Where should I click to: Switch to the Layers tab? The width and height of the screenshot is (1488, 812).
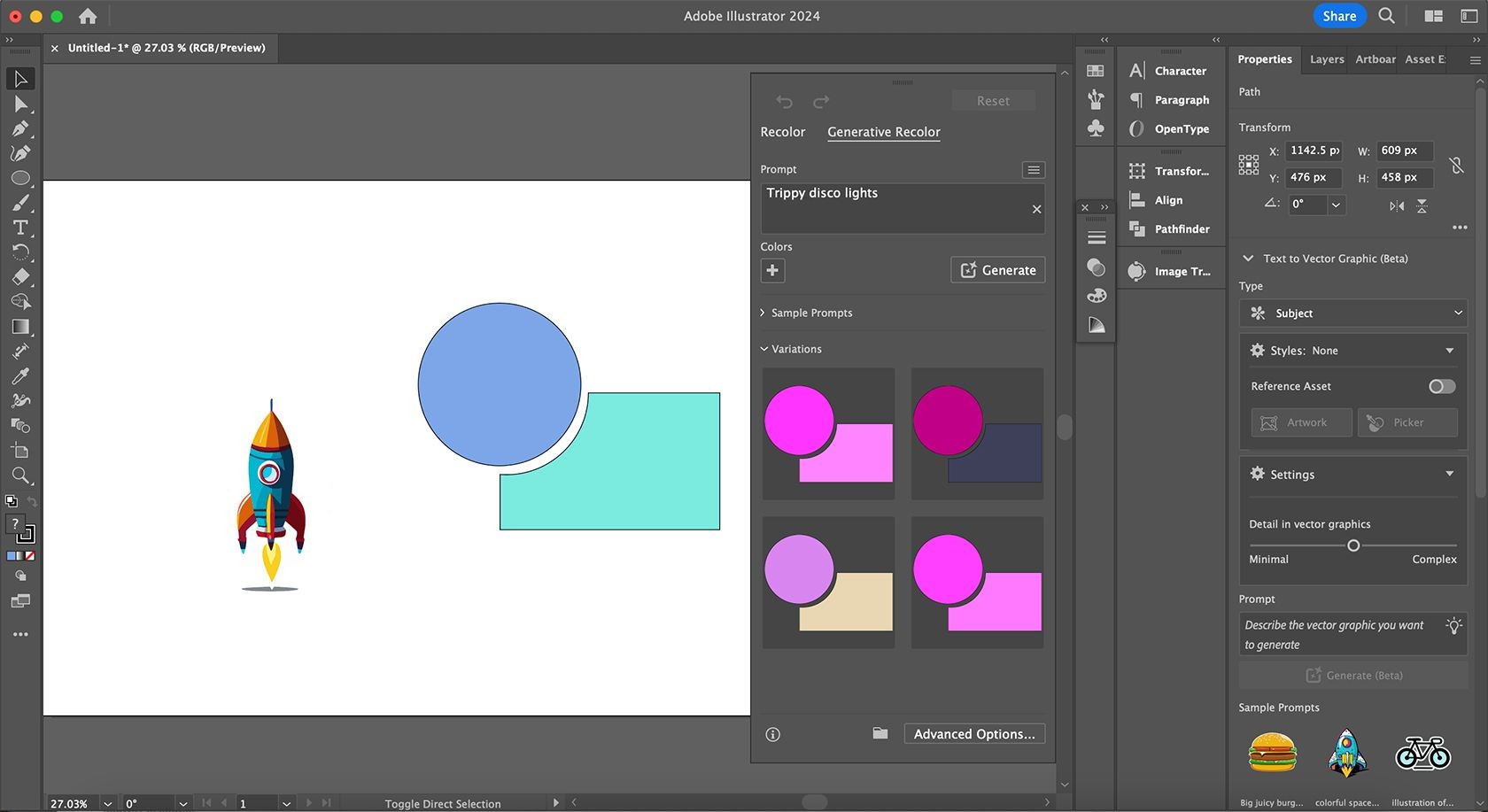click(1327, 59)
